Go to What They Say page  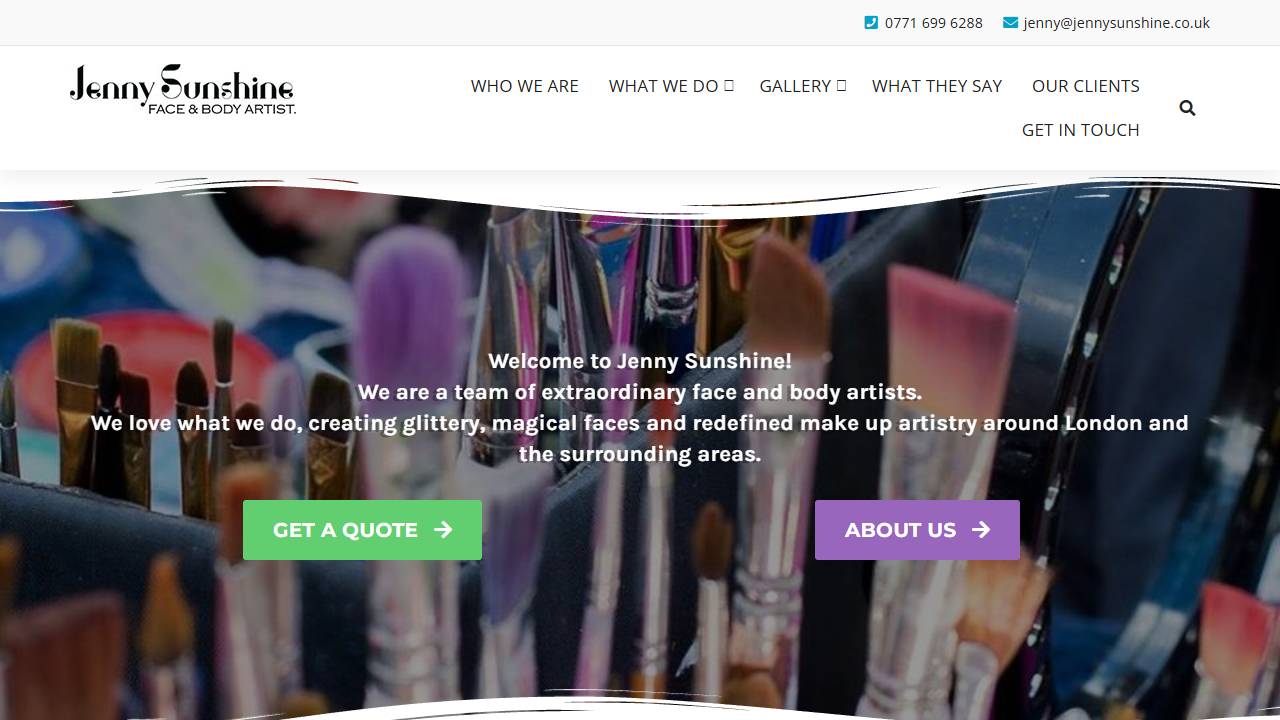pyautogui.click(x=937, y=86)
